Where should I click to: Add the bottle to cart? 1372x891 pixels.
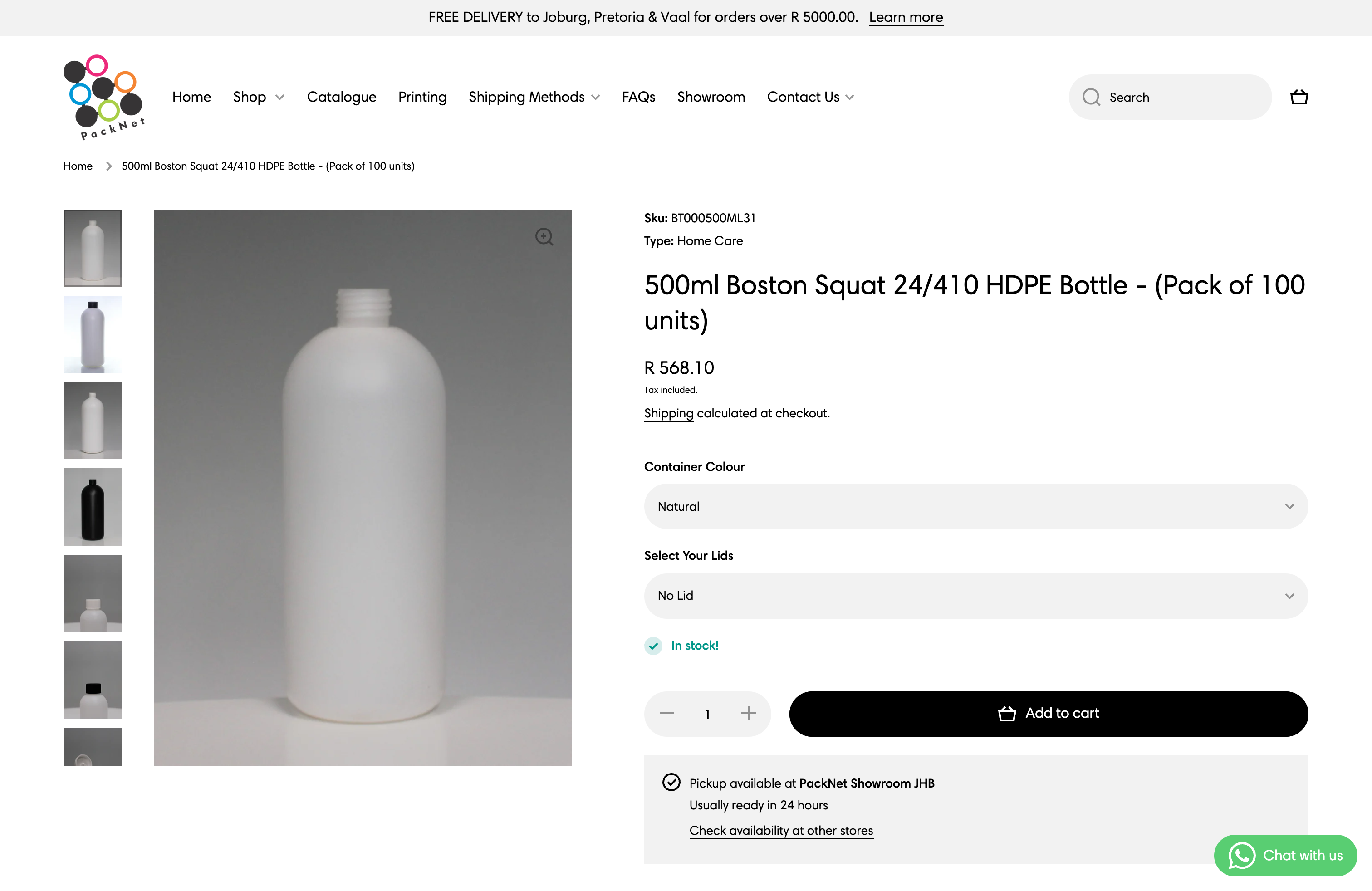click(1048, 714)
